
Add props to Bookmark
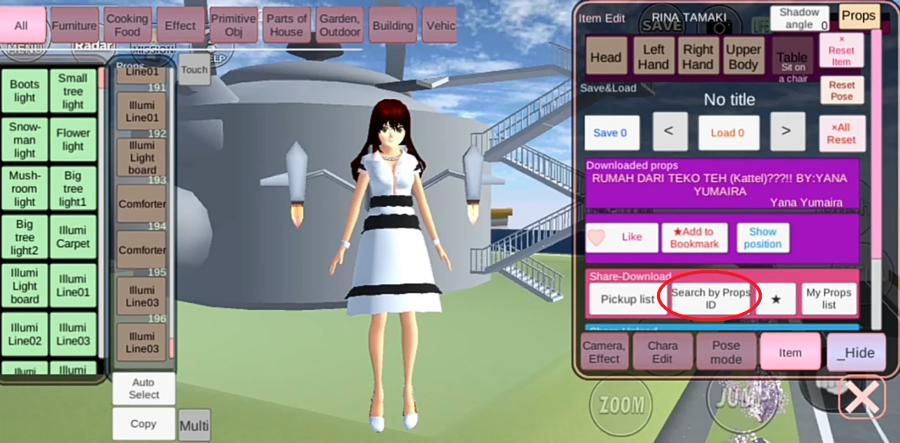tap(695, 238)
